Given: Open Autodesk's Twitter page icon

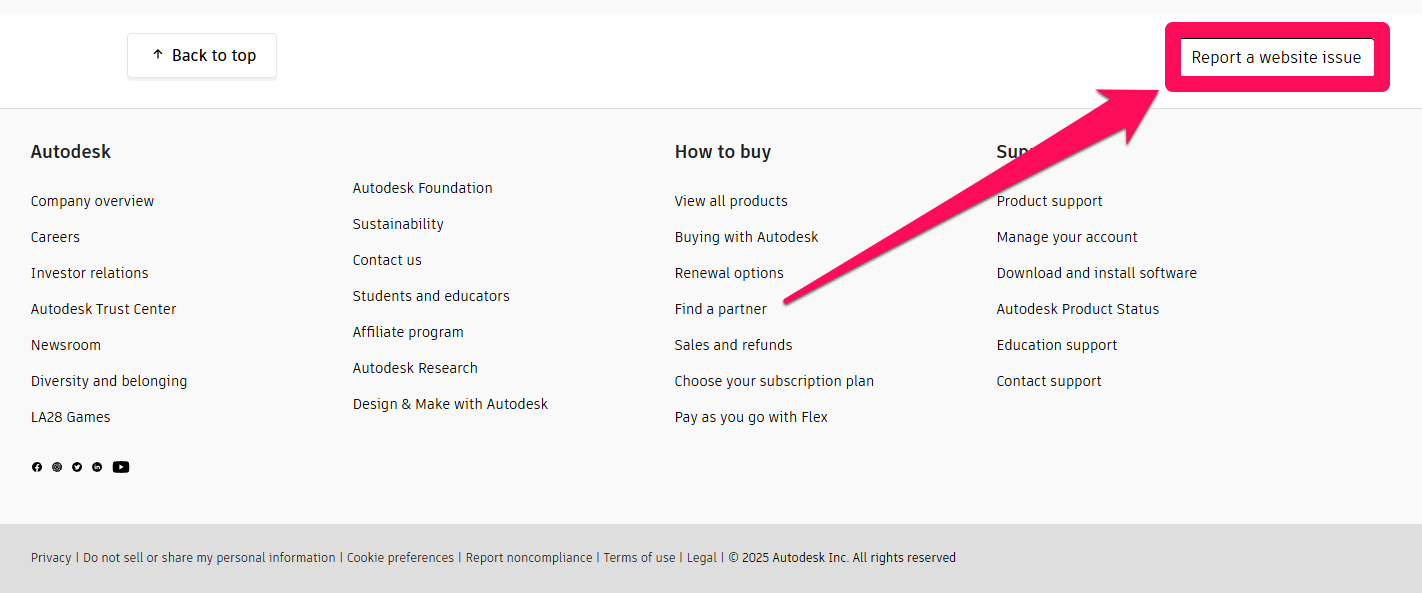Looking at the screenshot, I should [x=77, y=467].
